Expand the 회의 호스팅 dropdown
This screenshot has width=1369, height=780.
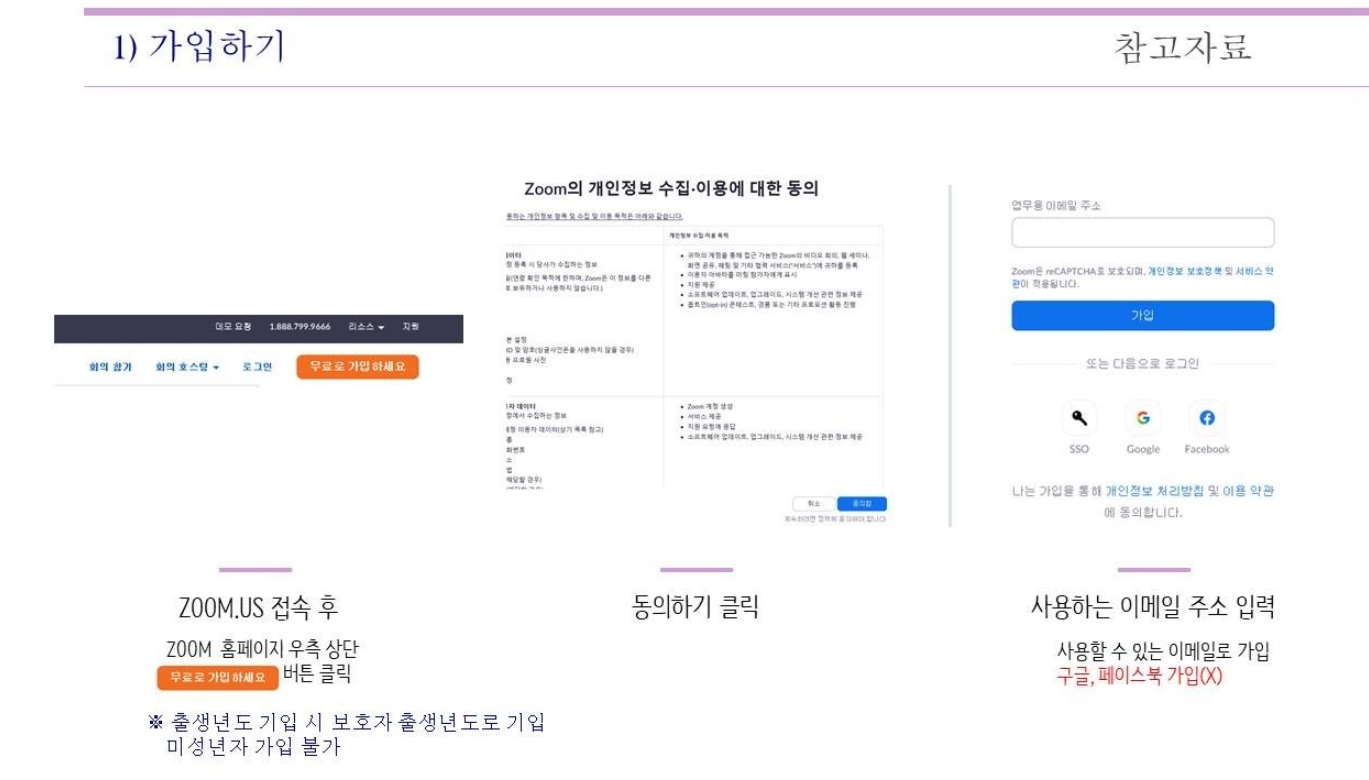coord(187,368)
